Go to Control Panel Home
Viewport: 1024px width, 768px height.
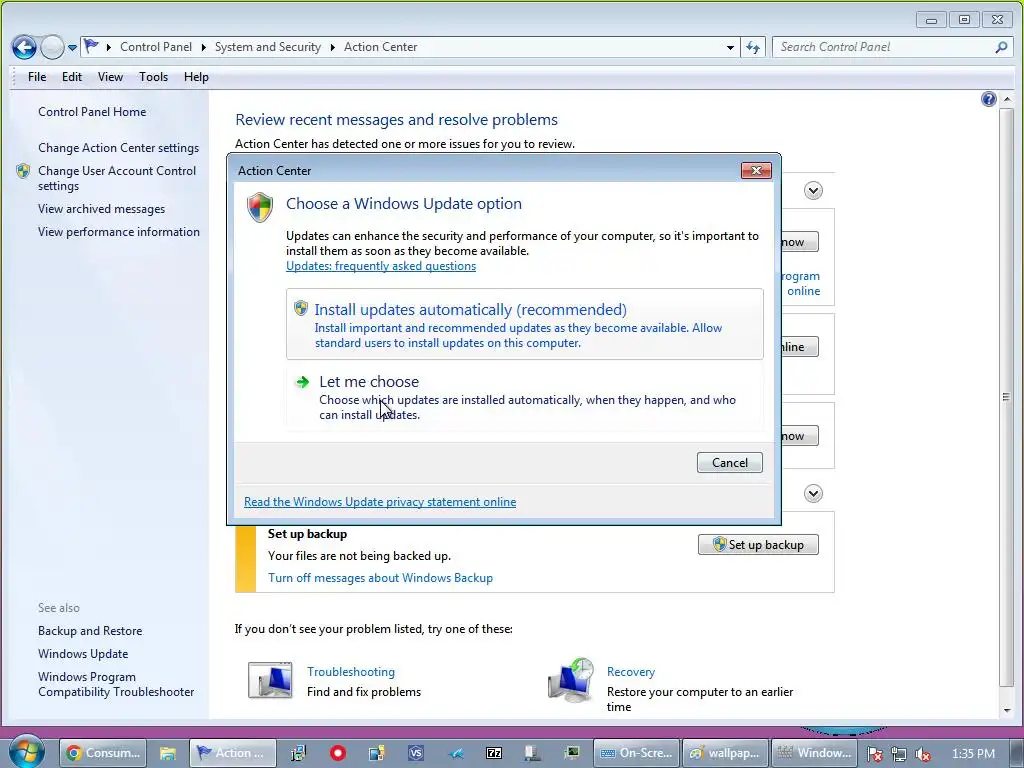[92, 112]
